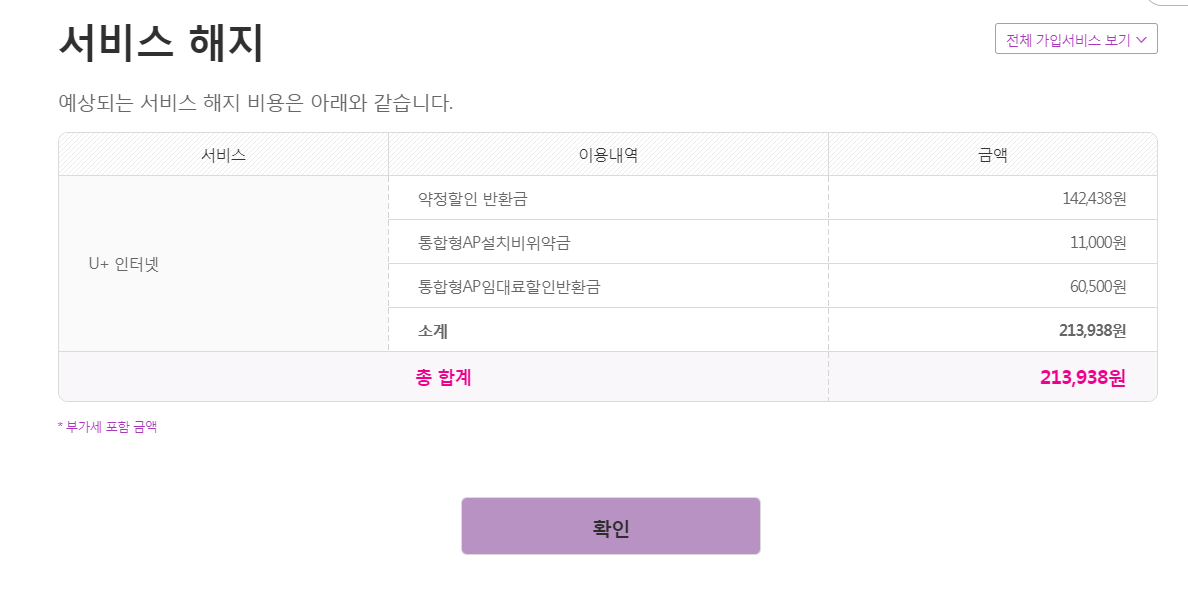Click the 금액 column header

pos(992,155)
